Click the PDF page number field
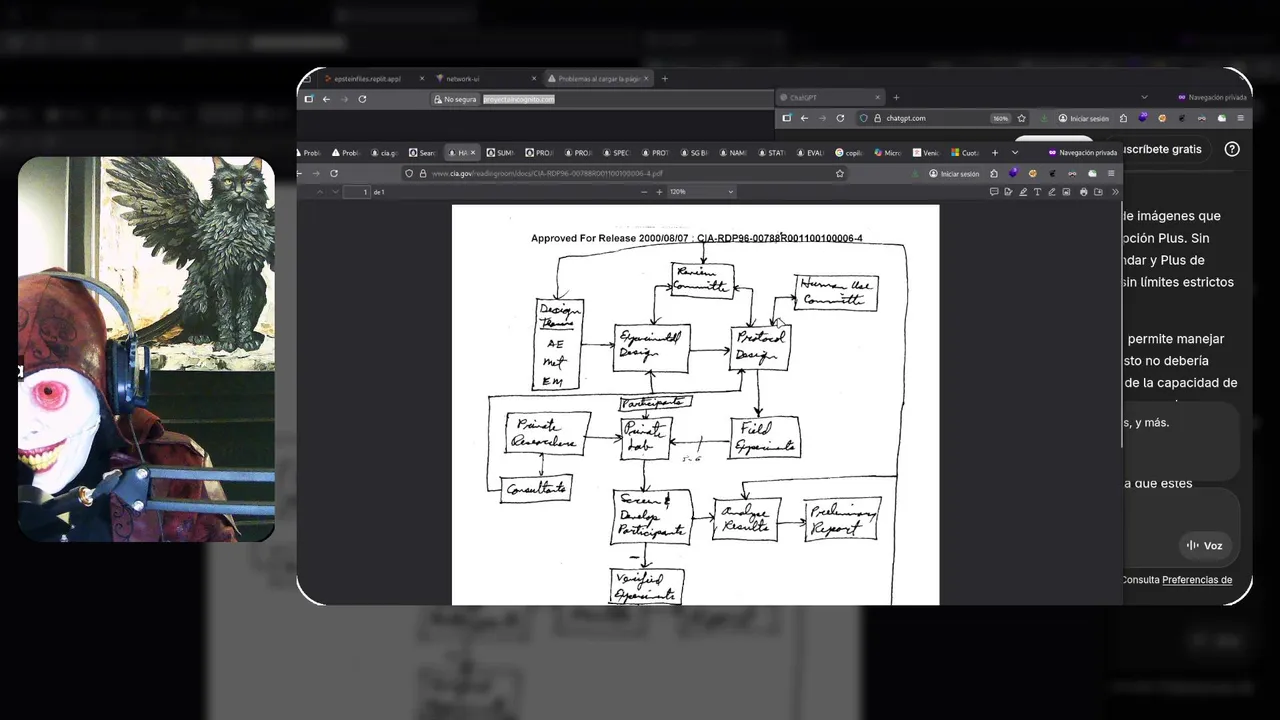Screen dimensions: 1280x720 coord(357,192)
